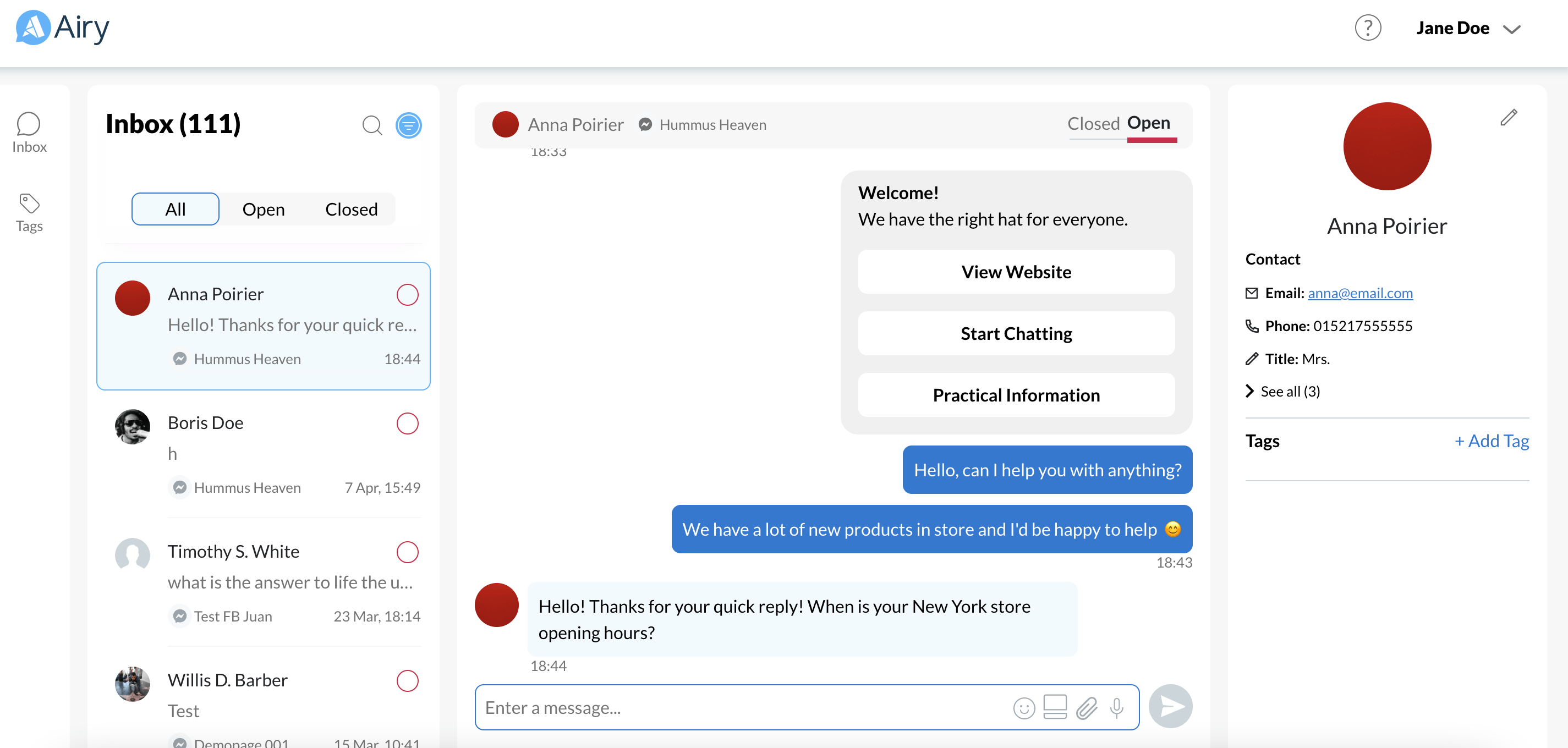Click the microphone voice recording icon

click(x=1116, y=708)
